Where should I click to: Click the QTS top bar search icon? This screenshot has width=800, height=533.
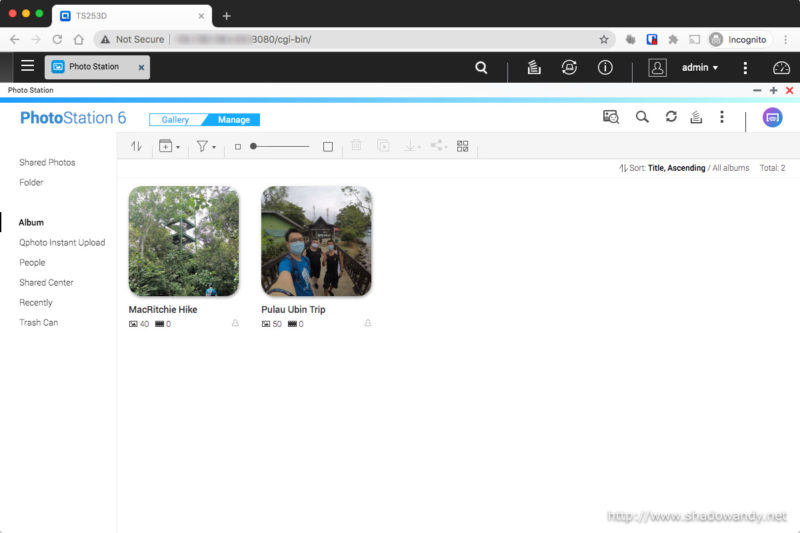click(x=481, y=68)
